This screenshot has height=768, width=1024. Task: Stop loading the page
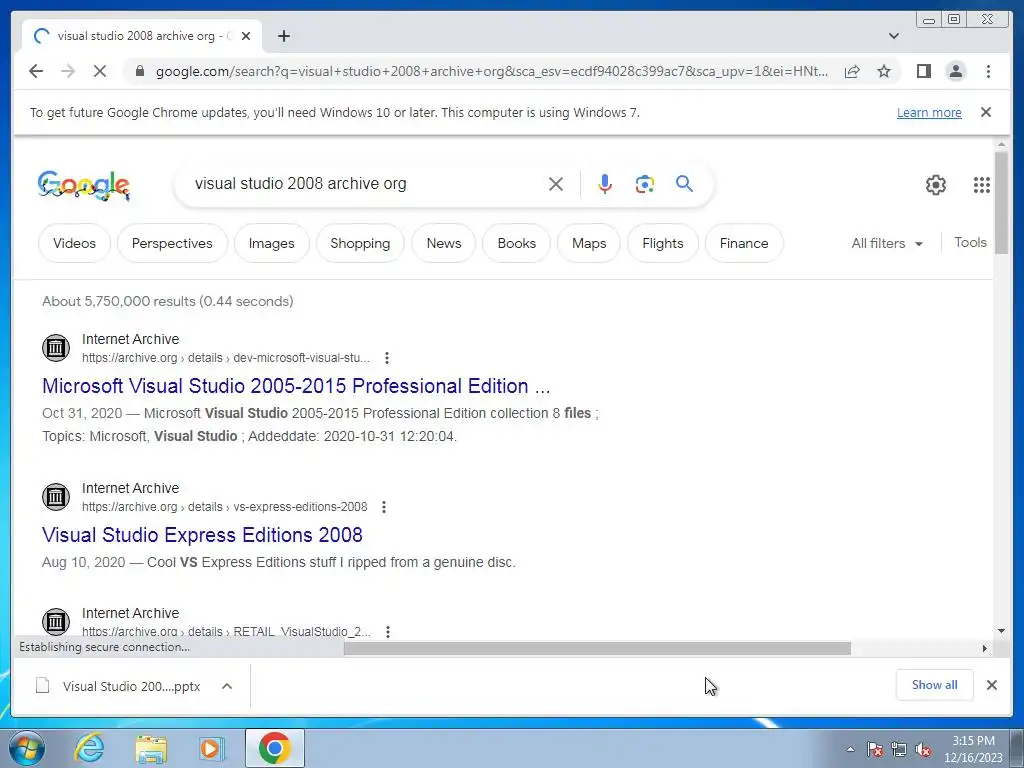tap(100, 71)
